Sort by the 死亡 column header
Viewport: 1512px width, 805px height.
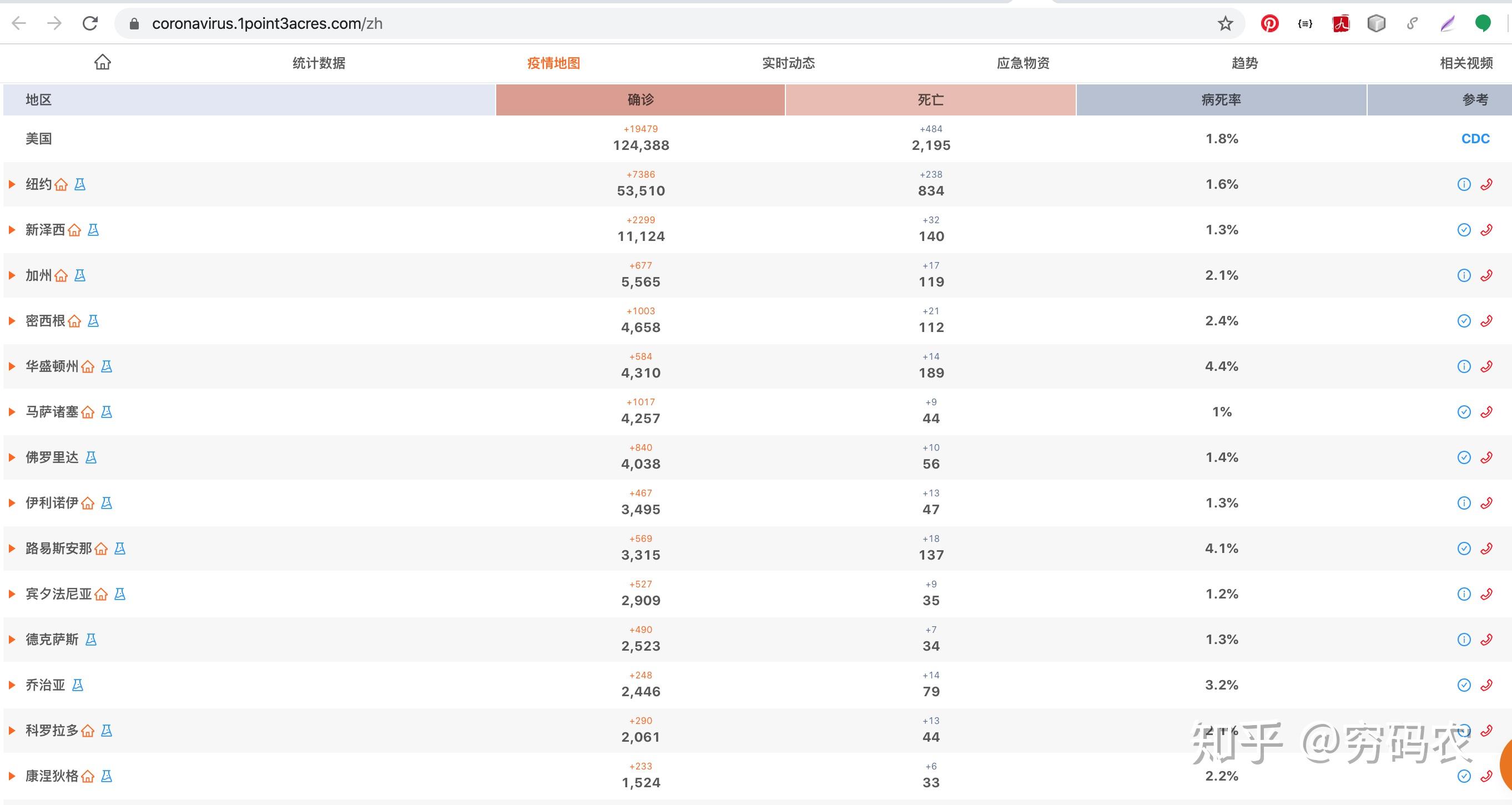930,100
